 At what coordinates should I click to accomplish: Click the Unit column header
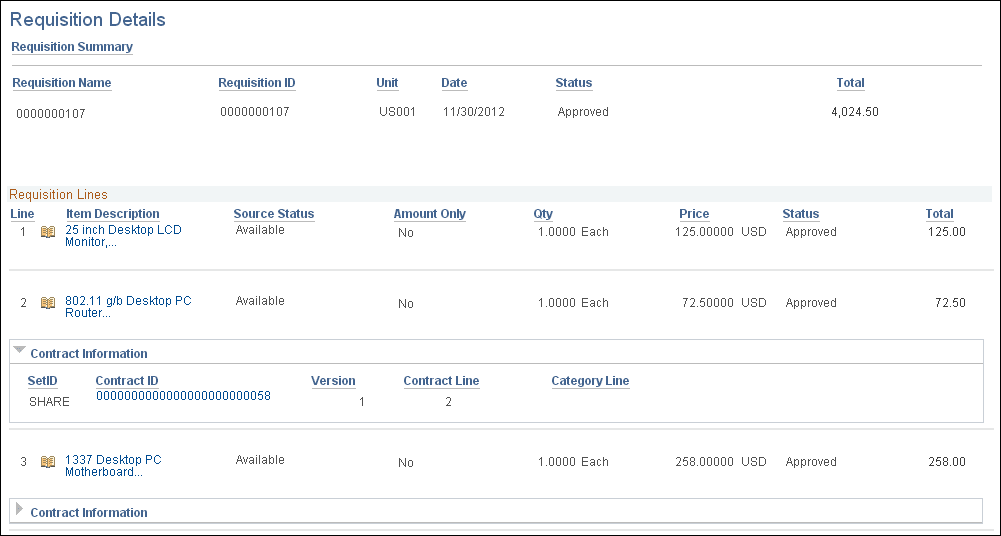coord(387,83)
